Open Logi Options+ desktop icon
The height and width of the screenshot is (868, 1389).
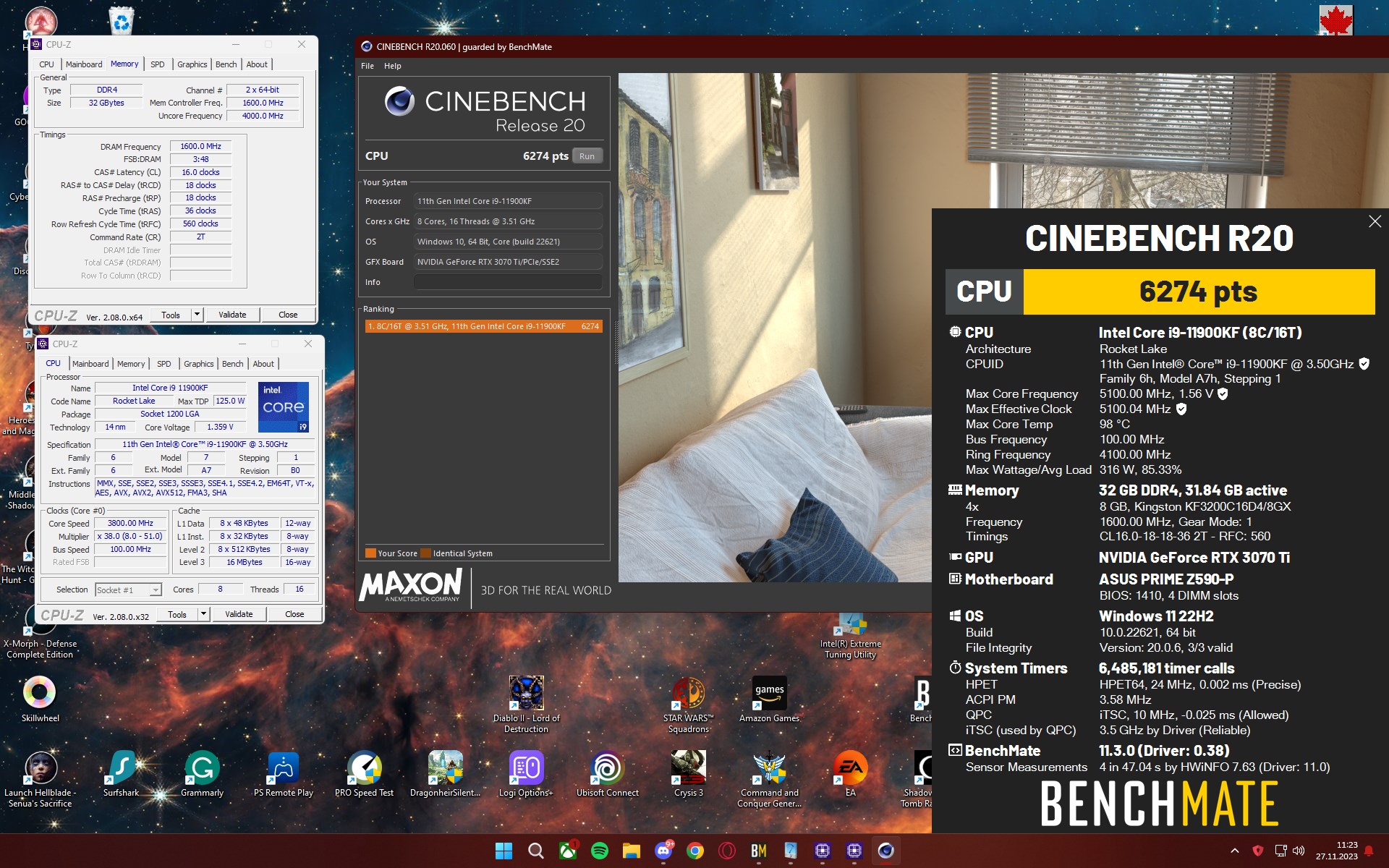(x=526, y=774)
